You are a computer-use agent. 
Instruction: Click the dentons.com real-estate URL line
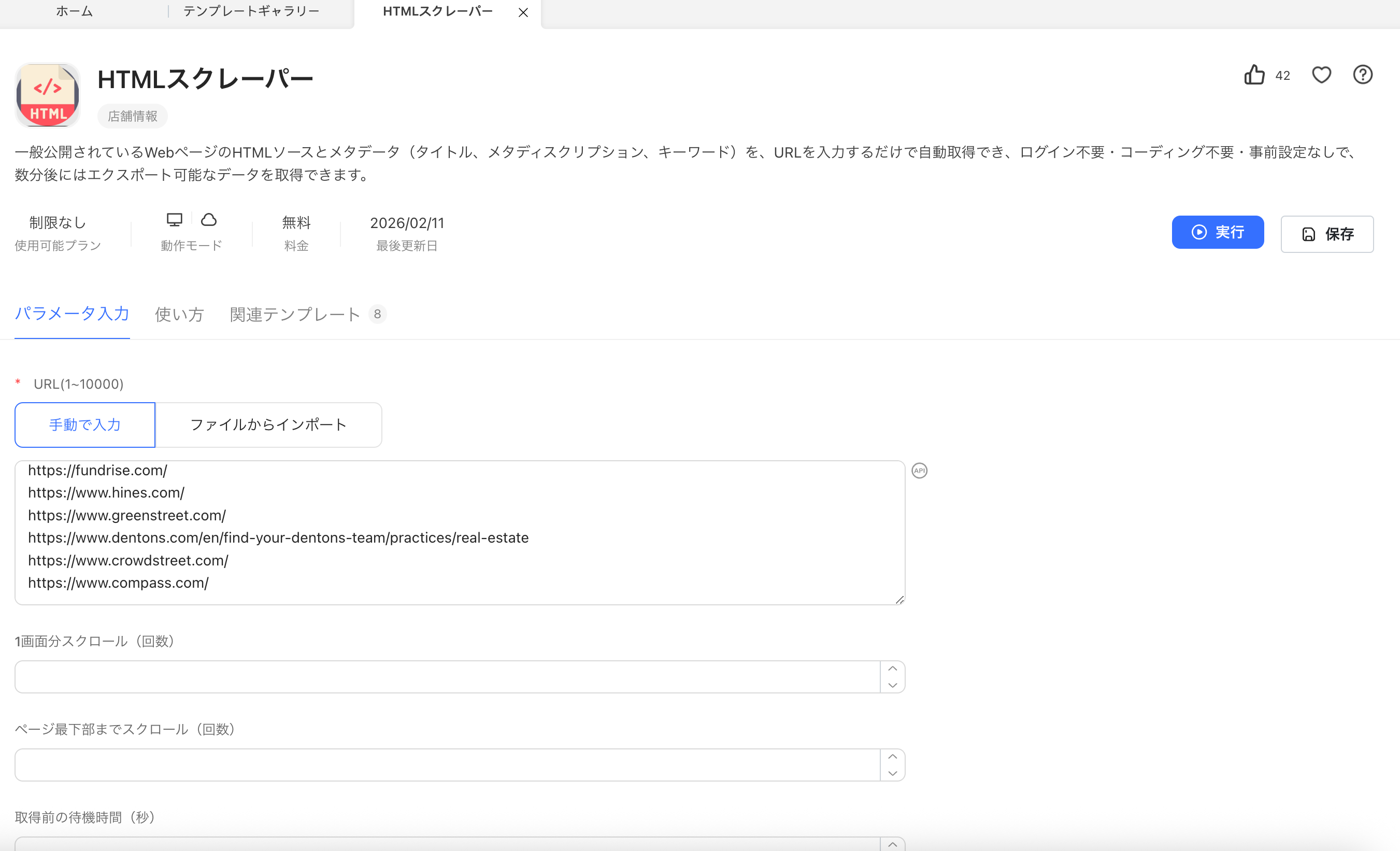click(278, 538)
